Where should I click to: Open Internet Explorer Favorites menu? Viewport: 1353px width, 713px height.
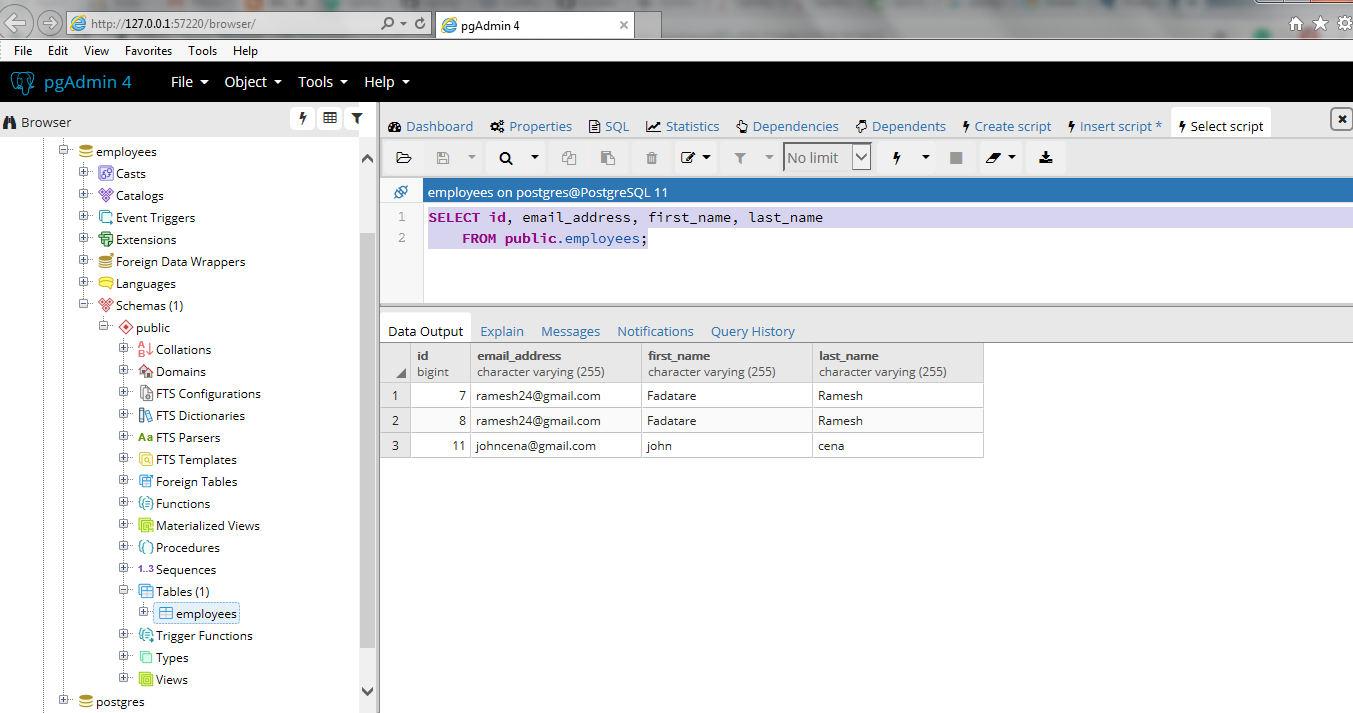point(148,51)
